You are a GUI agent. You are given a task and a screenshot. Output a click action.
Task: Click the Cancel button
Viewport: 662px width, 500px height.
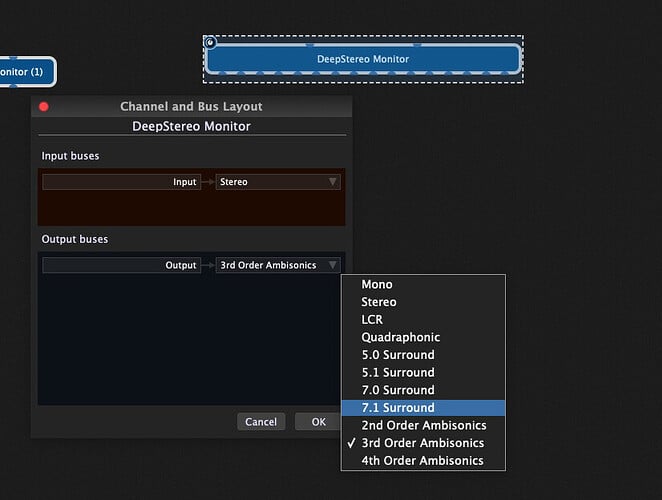(261, 422)
